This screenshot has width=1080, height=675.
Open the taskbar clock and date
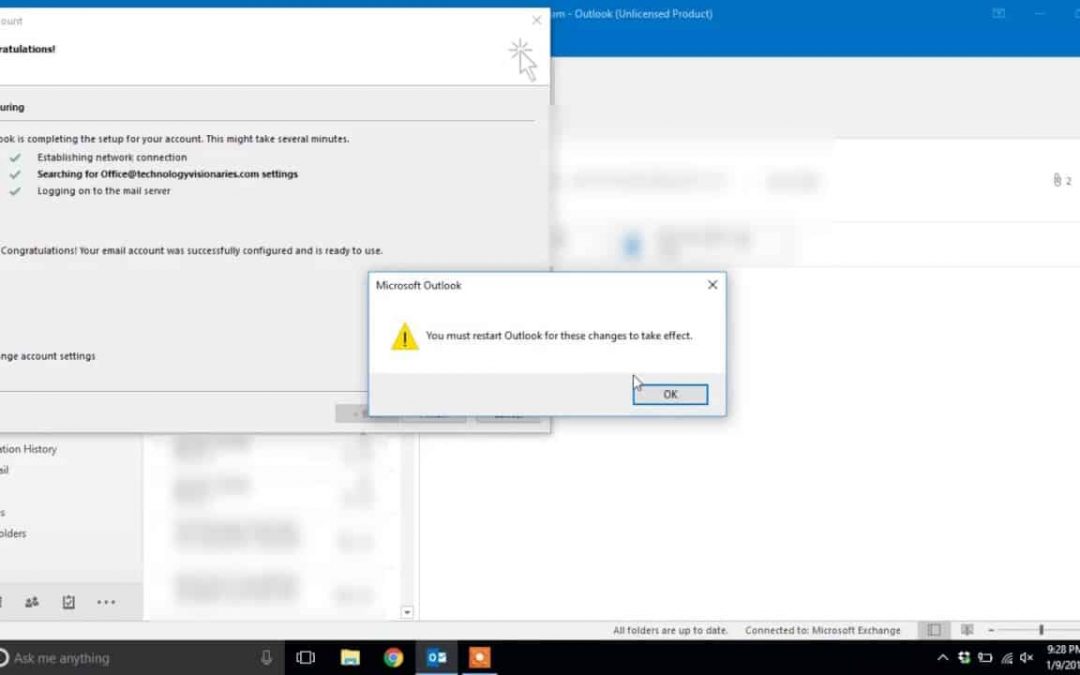point(1063,658)
